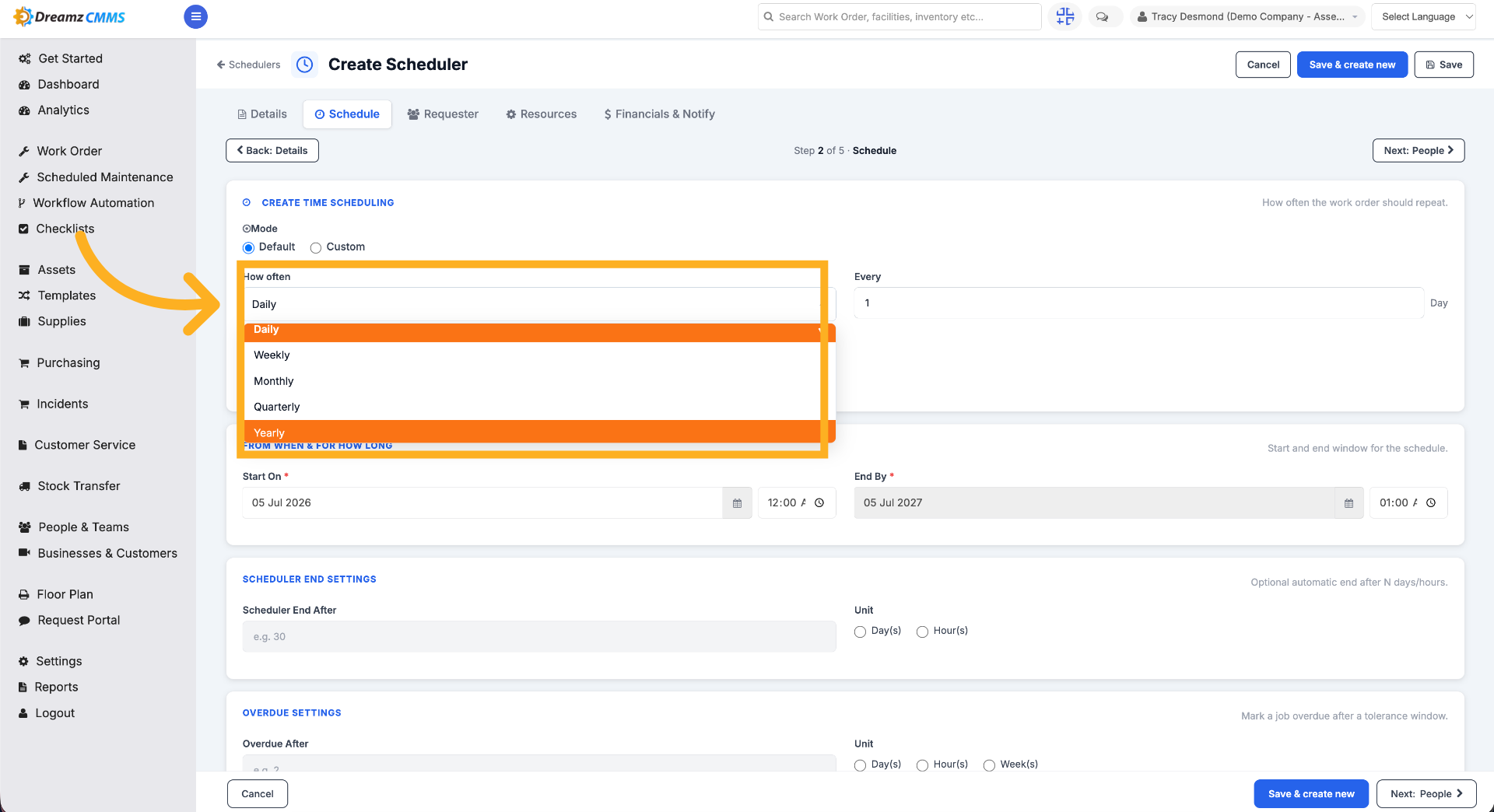Image resolution: width=1494 pixels, height=812 pixels.
Task: Click clock icon in Start On time field
Action: [819, 503]
